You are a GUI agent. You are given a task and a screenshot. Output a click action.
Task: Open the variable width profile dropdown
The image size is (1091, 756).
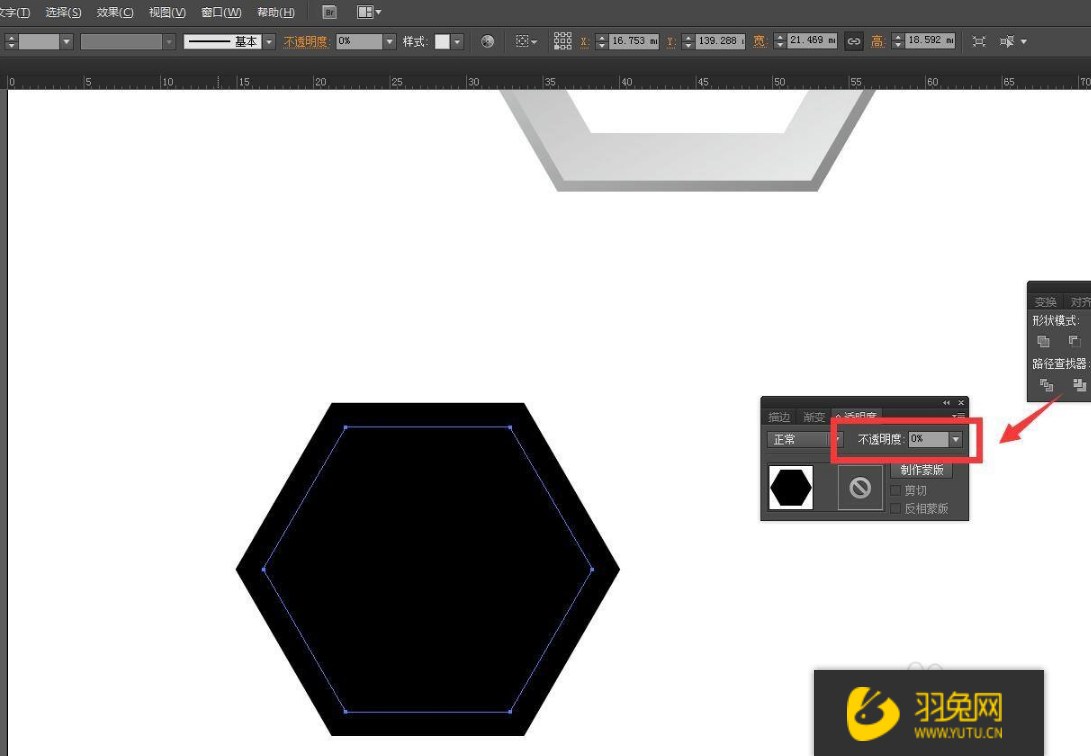coord(169,42)
